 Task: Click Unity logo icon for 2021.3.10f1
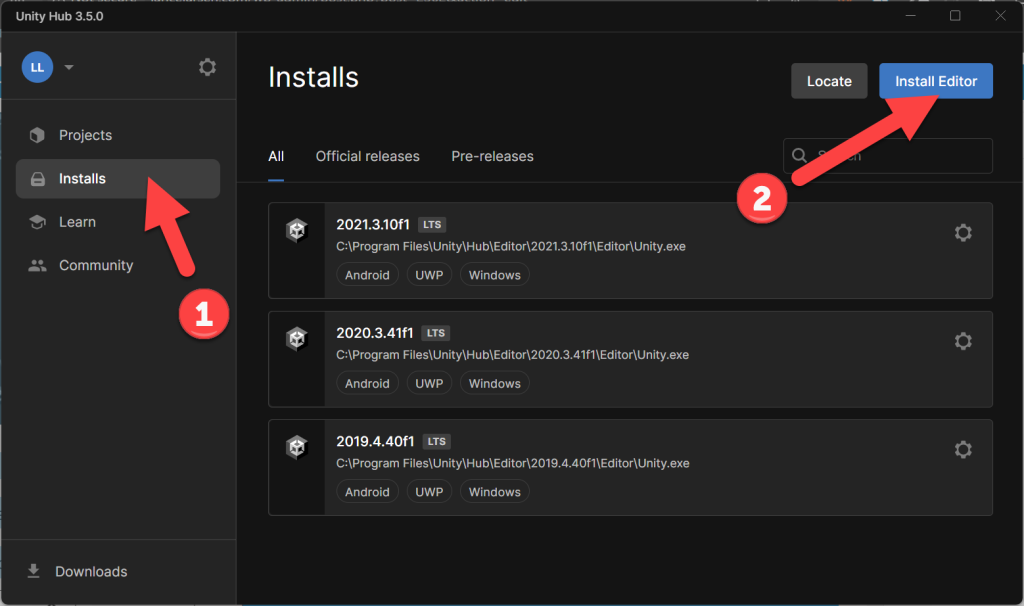click(x=296, y=230)
